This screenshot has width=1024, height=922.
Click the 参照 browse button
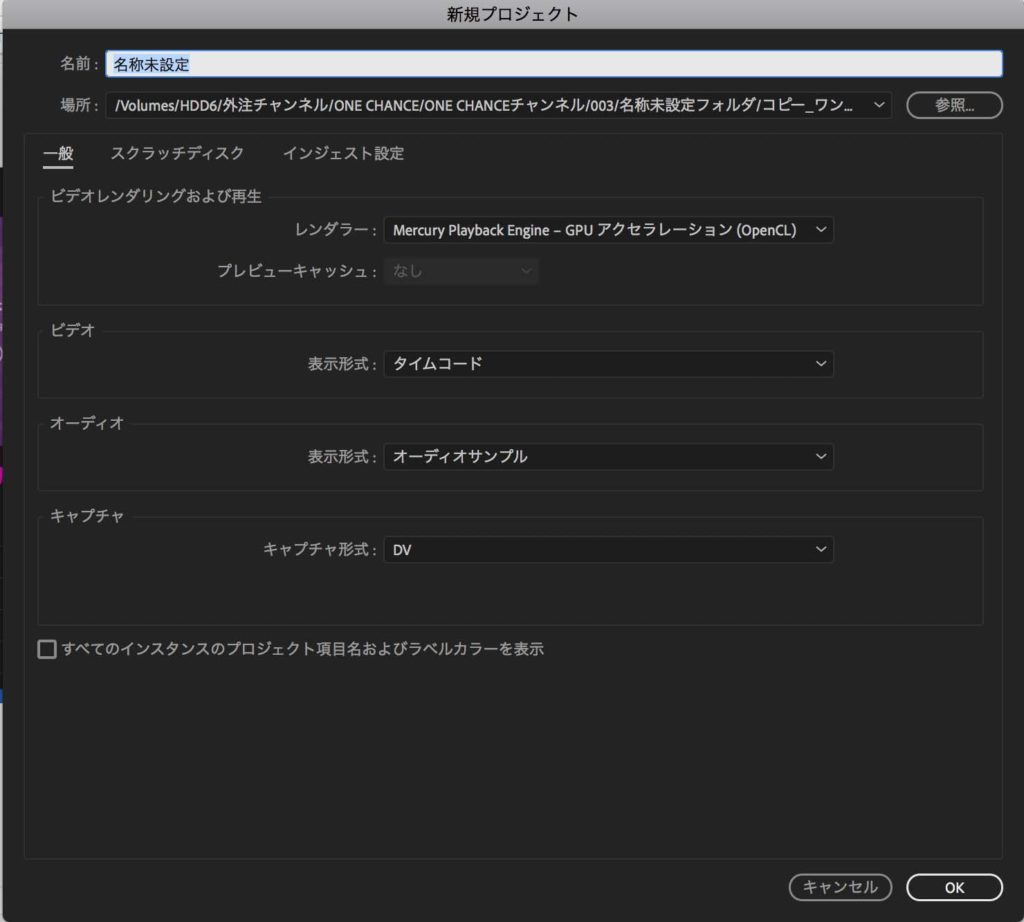pos(953,105)
